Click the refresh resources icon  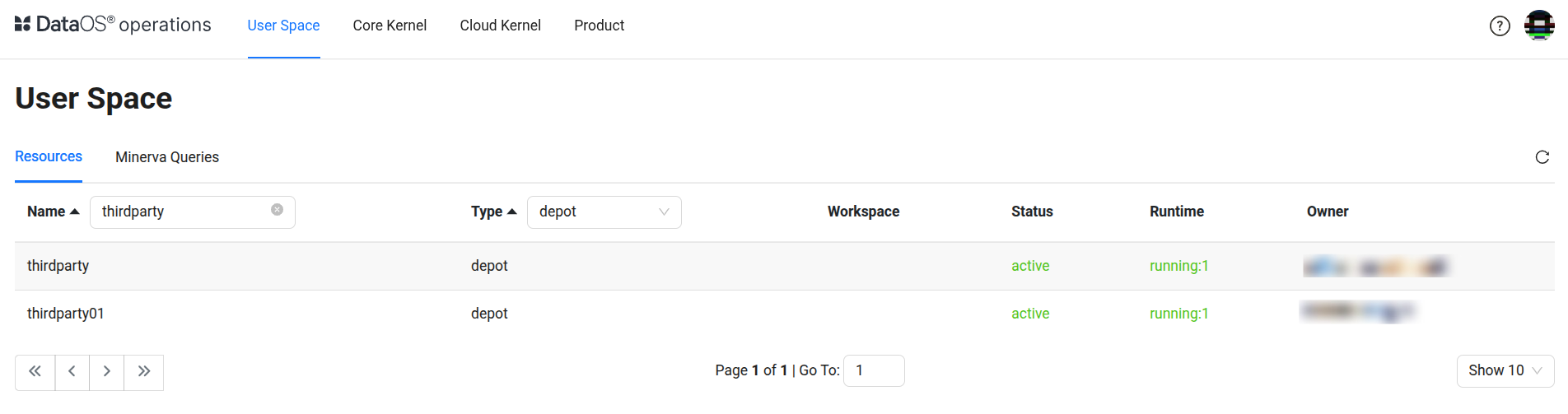pyautogui.click(x=1542, y=157)
